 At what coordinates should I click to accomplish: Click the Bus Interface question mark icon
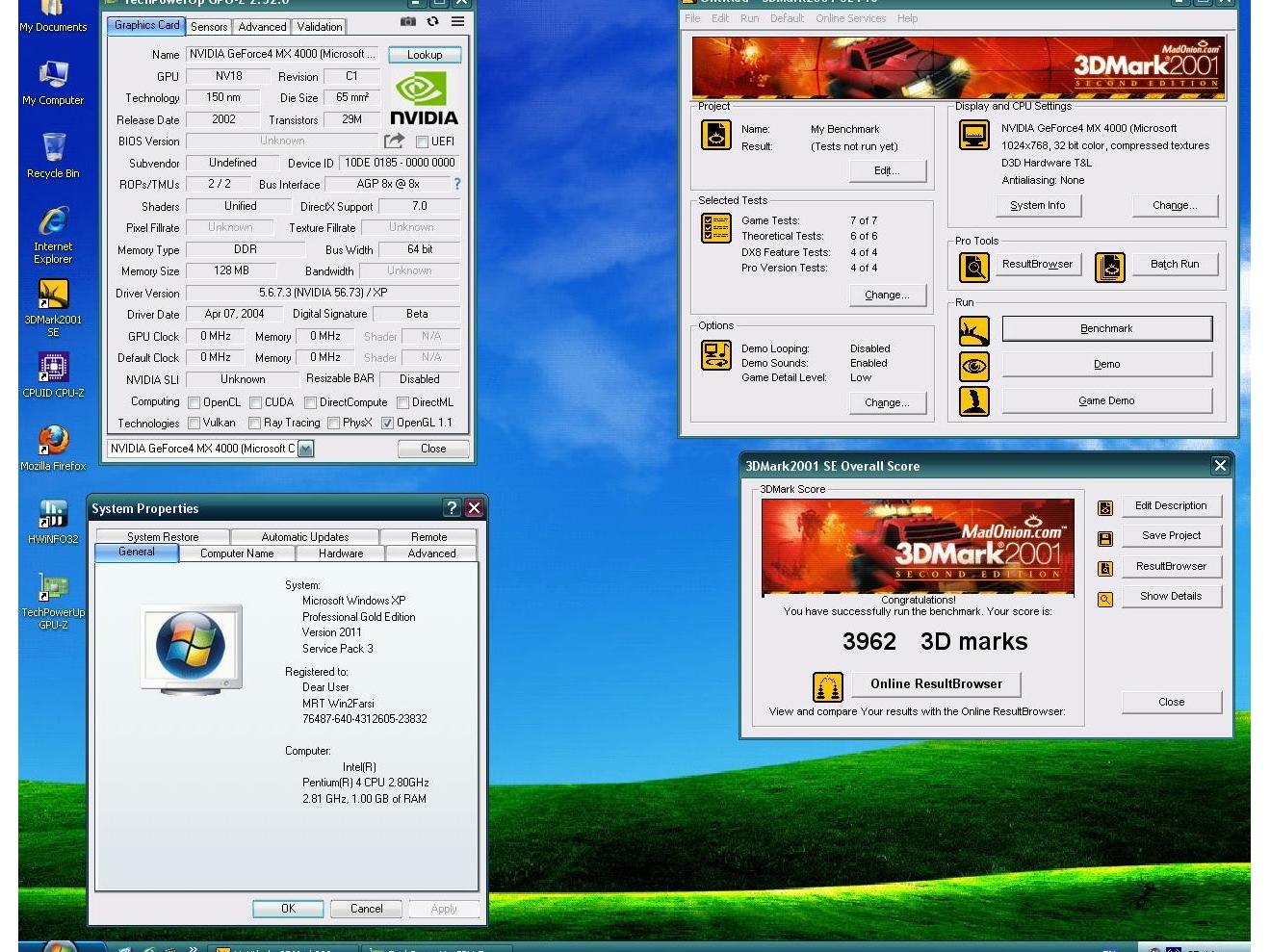coord(457,184)
